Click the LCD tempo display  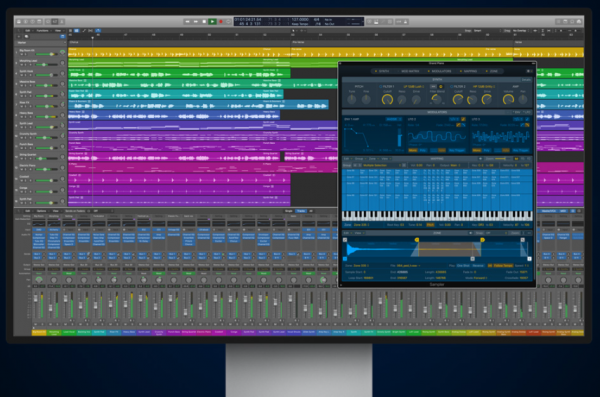[300, 20]
